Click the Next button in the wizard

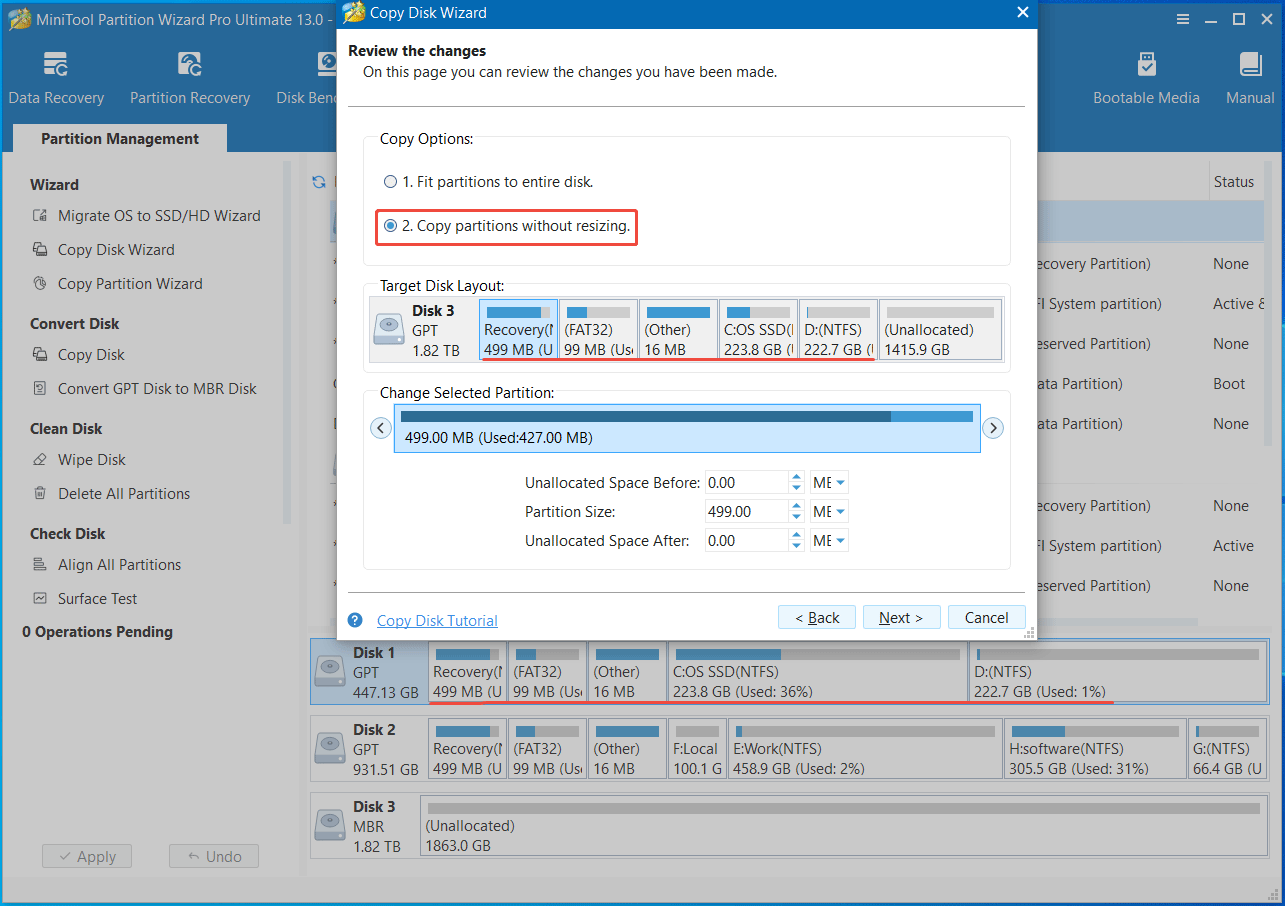point(900,617)
